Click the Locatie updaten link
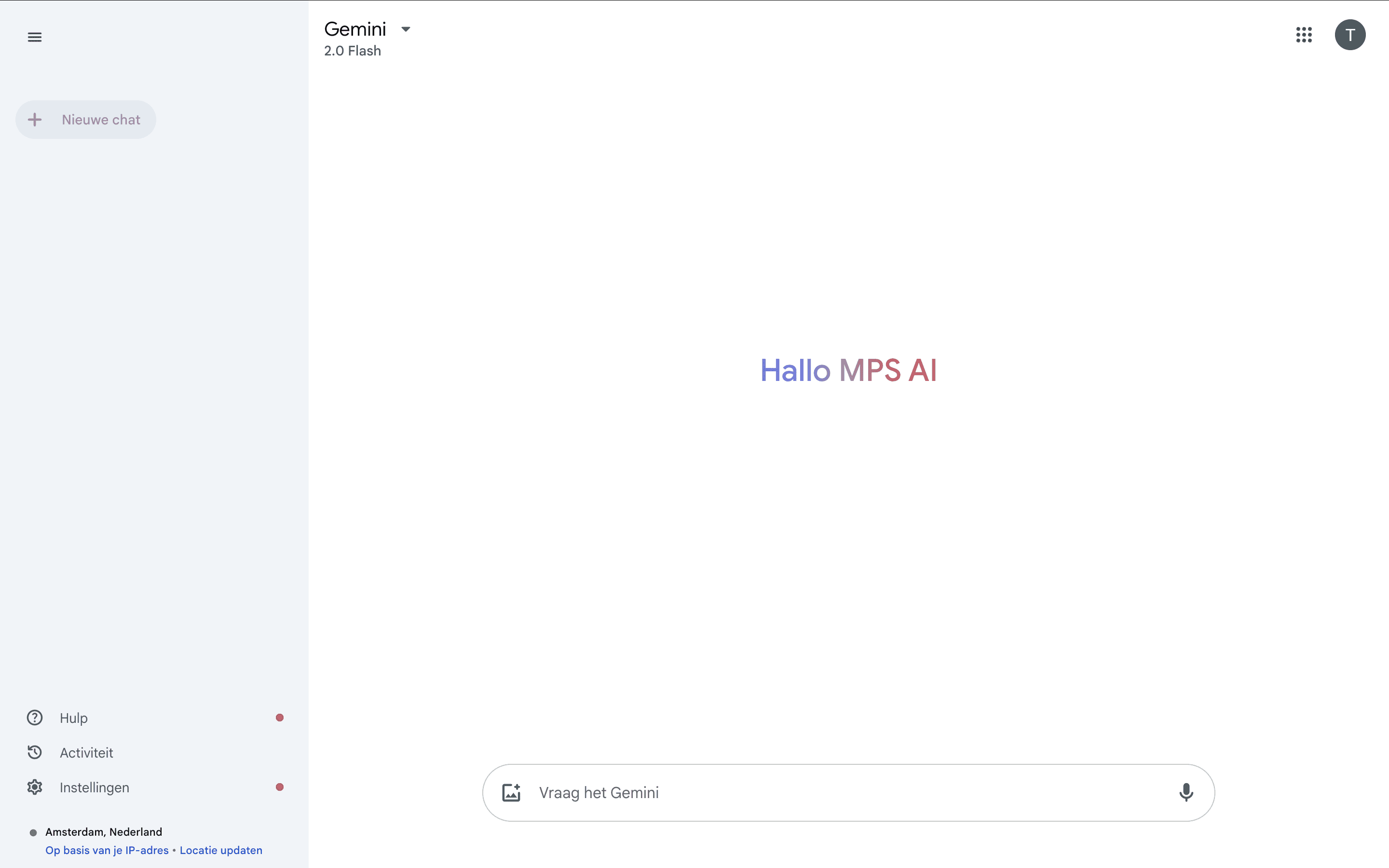This screenshot has height=868, width=1389. tap(221, 850)
